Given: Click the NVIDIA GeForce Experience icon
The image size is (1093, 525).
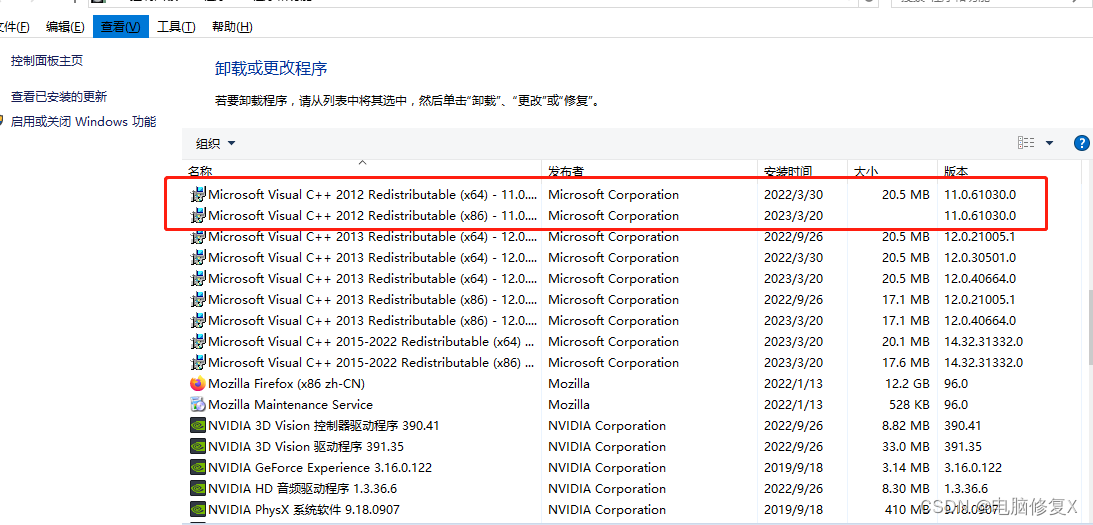Looking at the screenshot, I should click(x=198, y=467).
